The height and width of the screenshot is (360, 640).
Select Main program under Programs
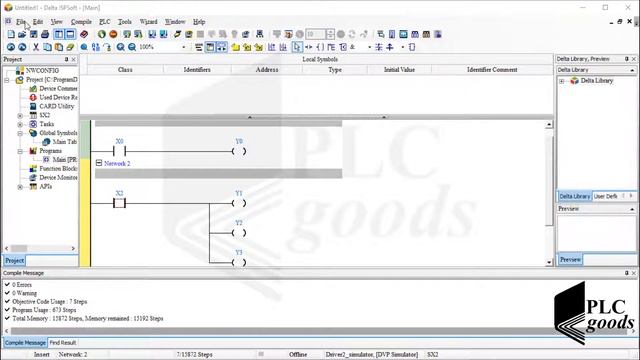[x=64, y=160]
